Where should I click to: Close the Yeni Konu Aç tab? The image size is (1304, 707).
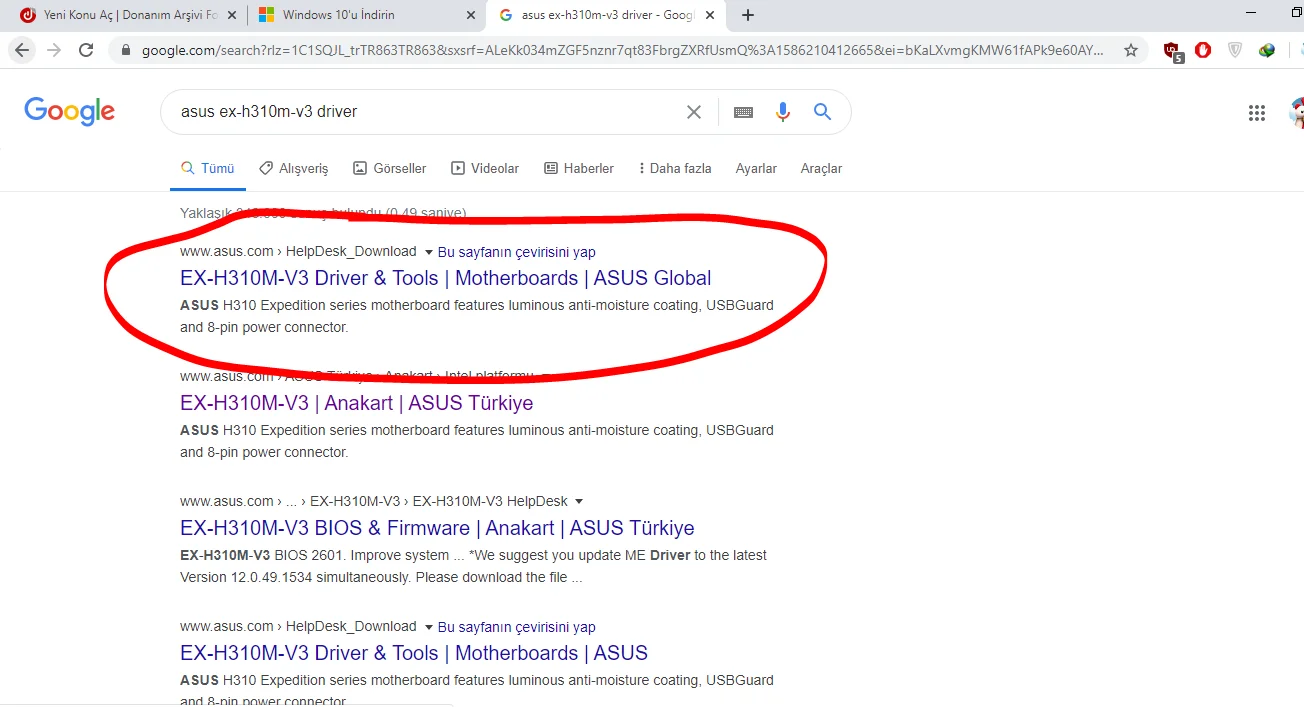232,15
